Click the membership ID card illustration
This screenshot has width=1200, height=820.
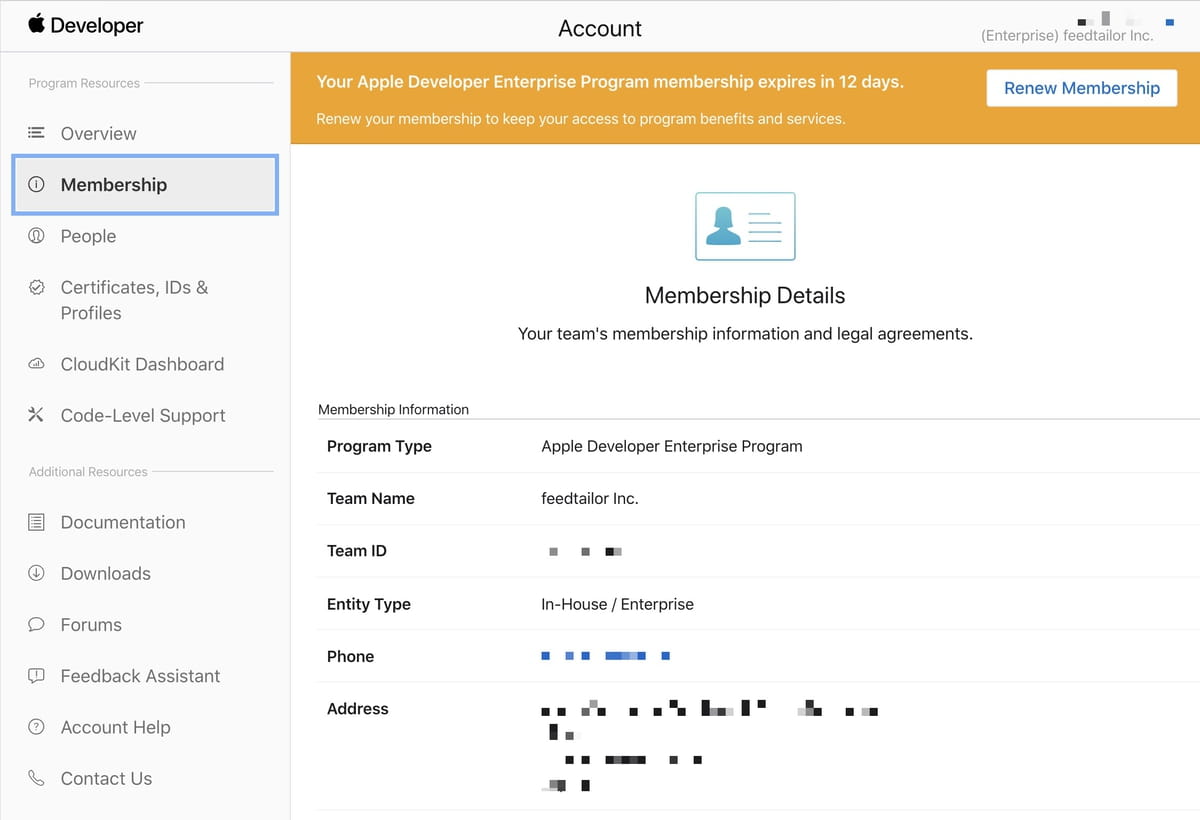(x=745, y=226)
